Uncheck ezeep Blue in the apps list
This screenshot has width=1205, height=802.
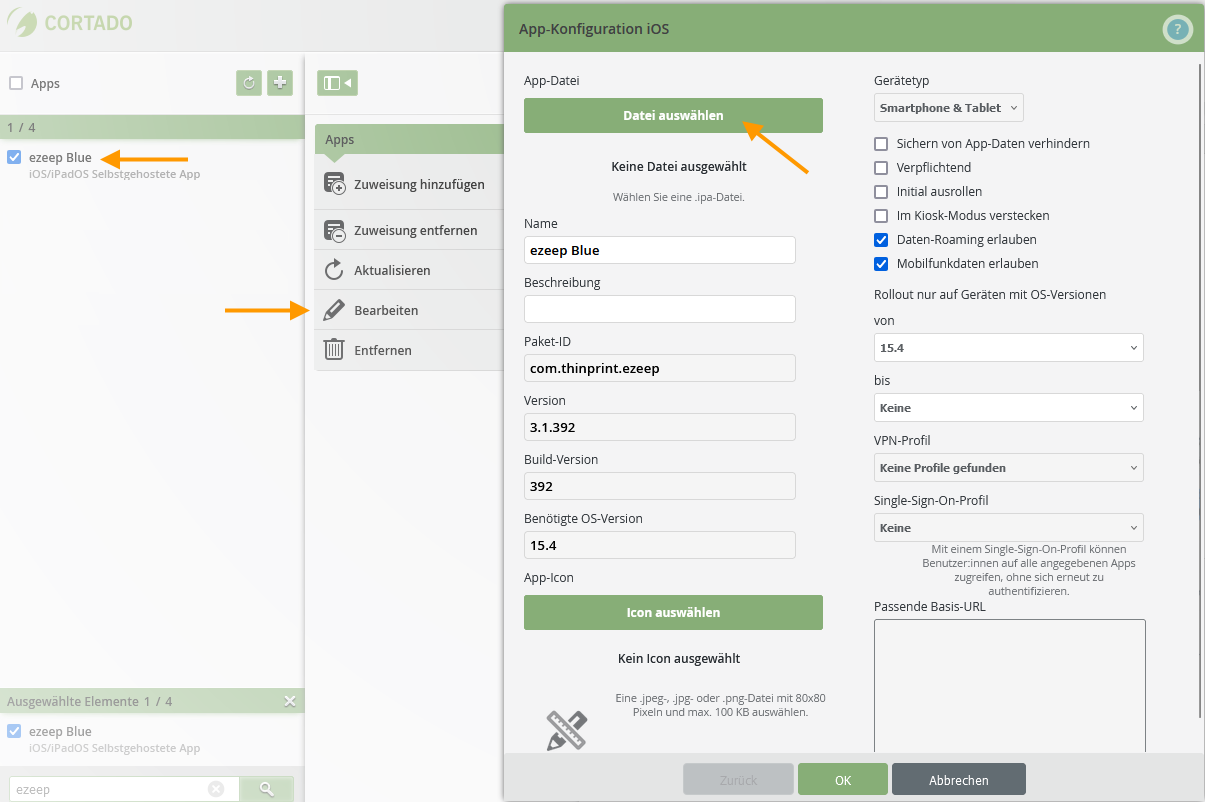(x=14, y=157)
